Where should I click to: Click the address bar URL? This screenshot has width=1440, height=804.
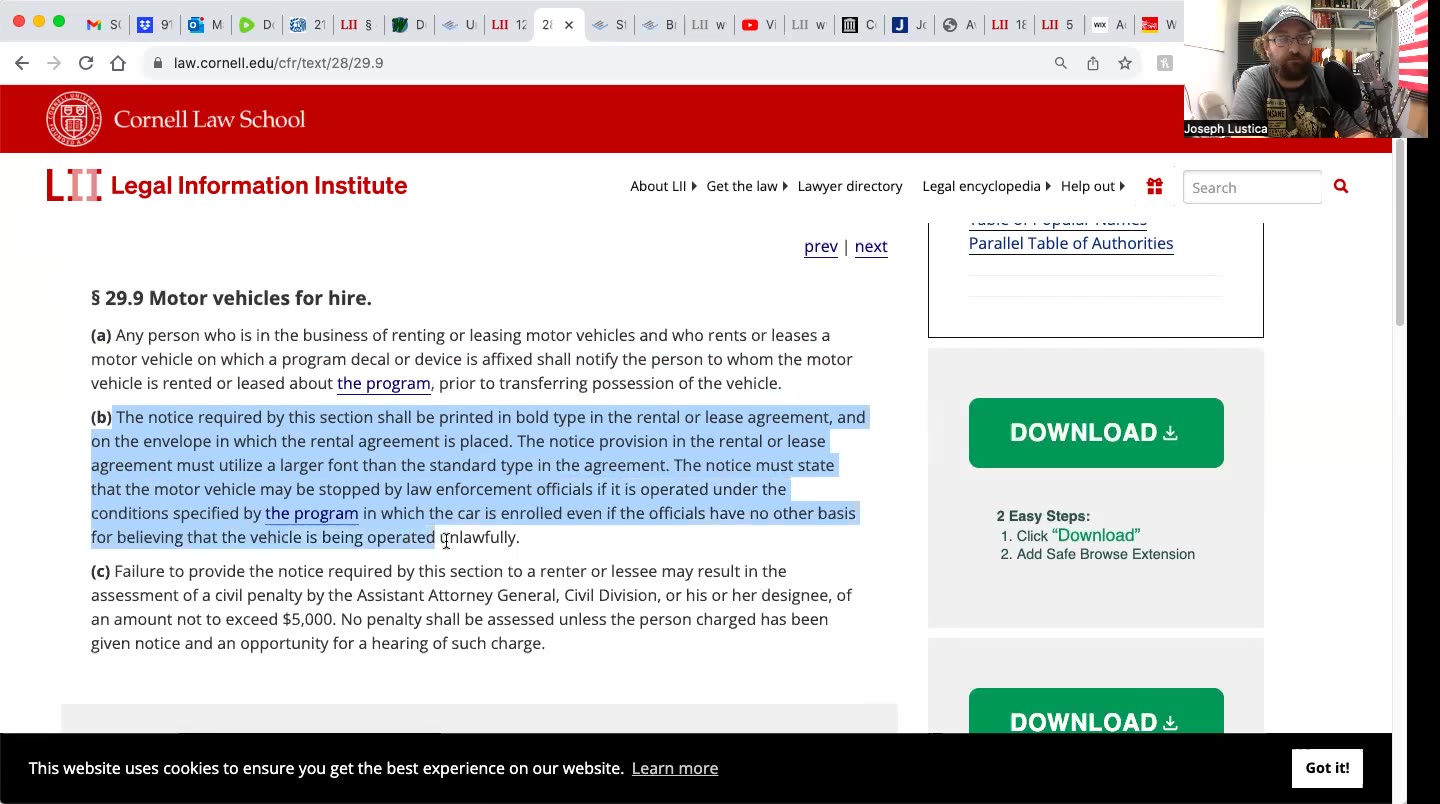278,63
